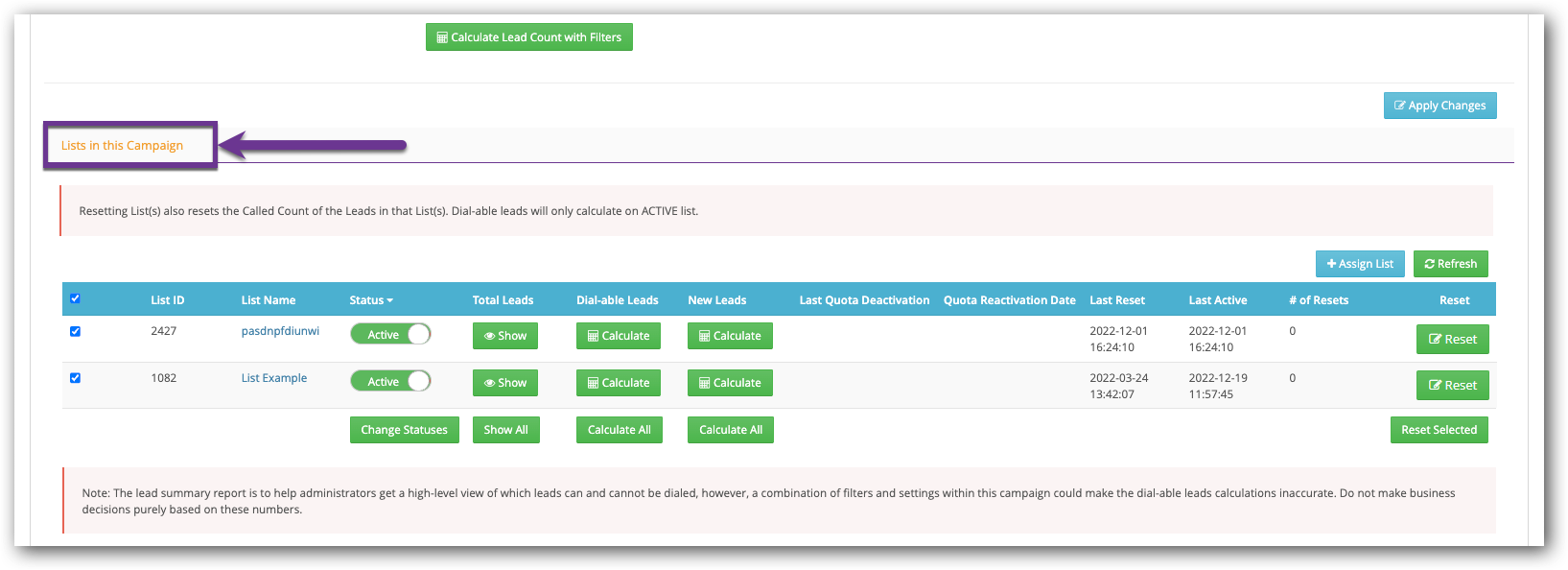
Task: Click Assign List plus button
Action: click(1359, 264)
